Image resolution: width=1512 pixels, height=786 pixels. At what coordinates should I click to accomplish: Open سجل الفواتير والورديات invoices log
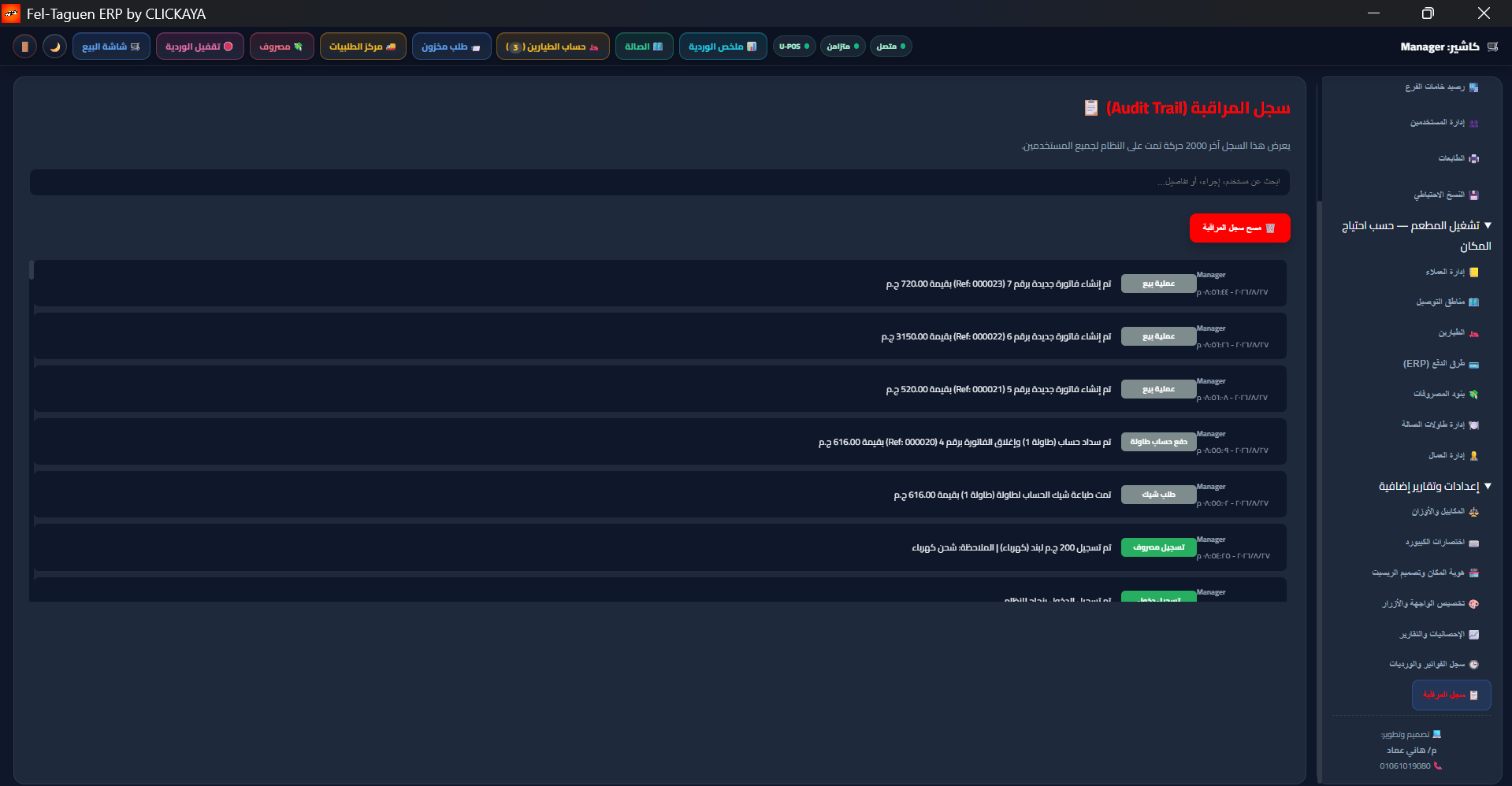(1433, 665)
